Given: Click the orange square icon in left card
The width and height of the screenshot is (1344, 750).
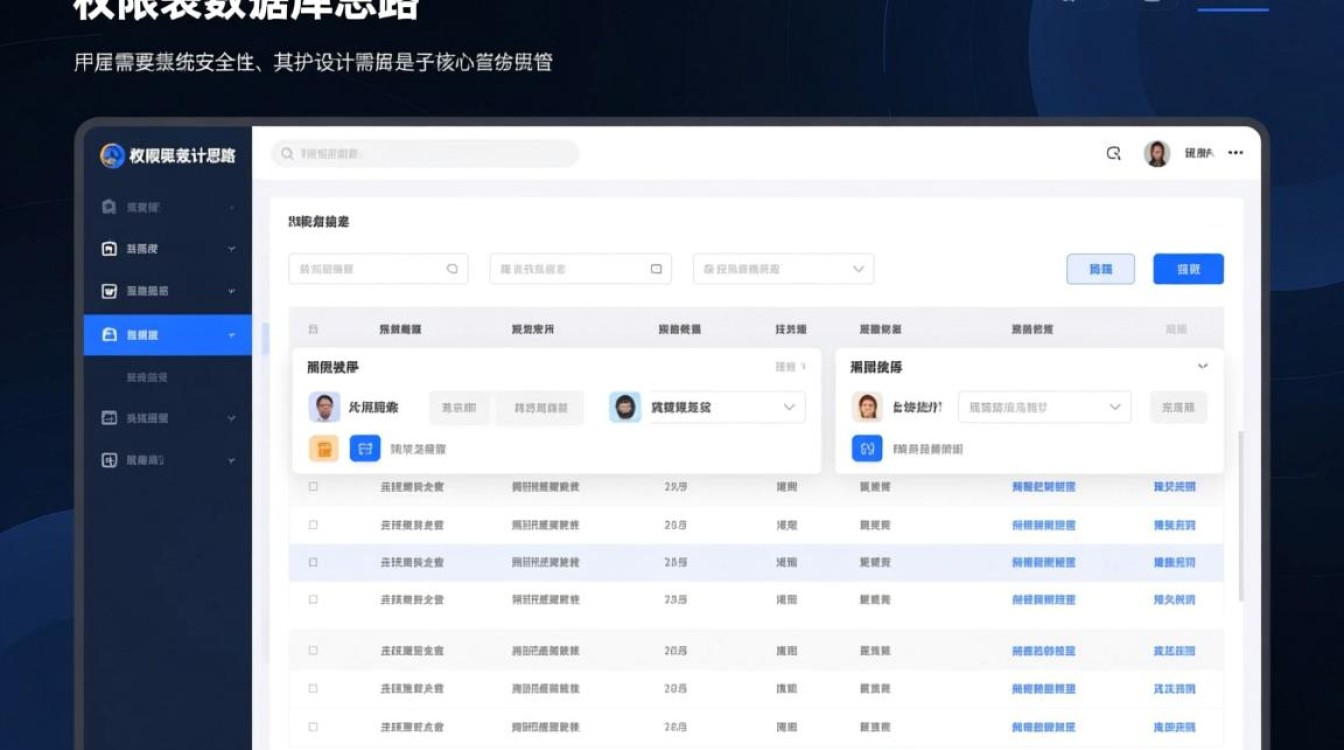Looking at the screenshot, I should (x=324, y=449).
